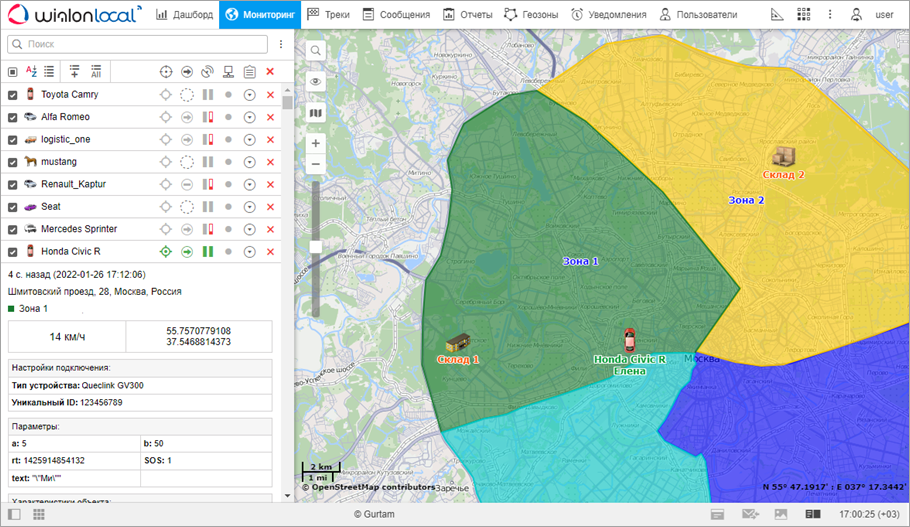Uncheck the mustang unit checkbox

point(13,162)
